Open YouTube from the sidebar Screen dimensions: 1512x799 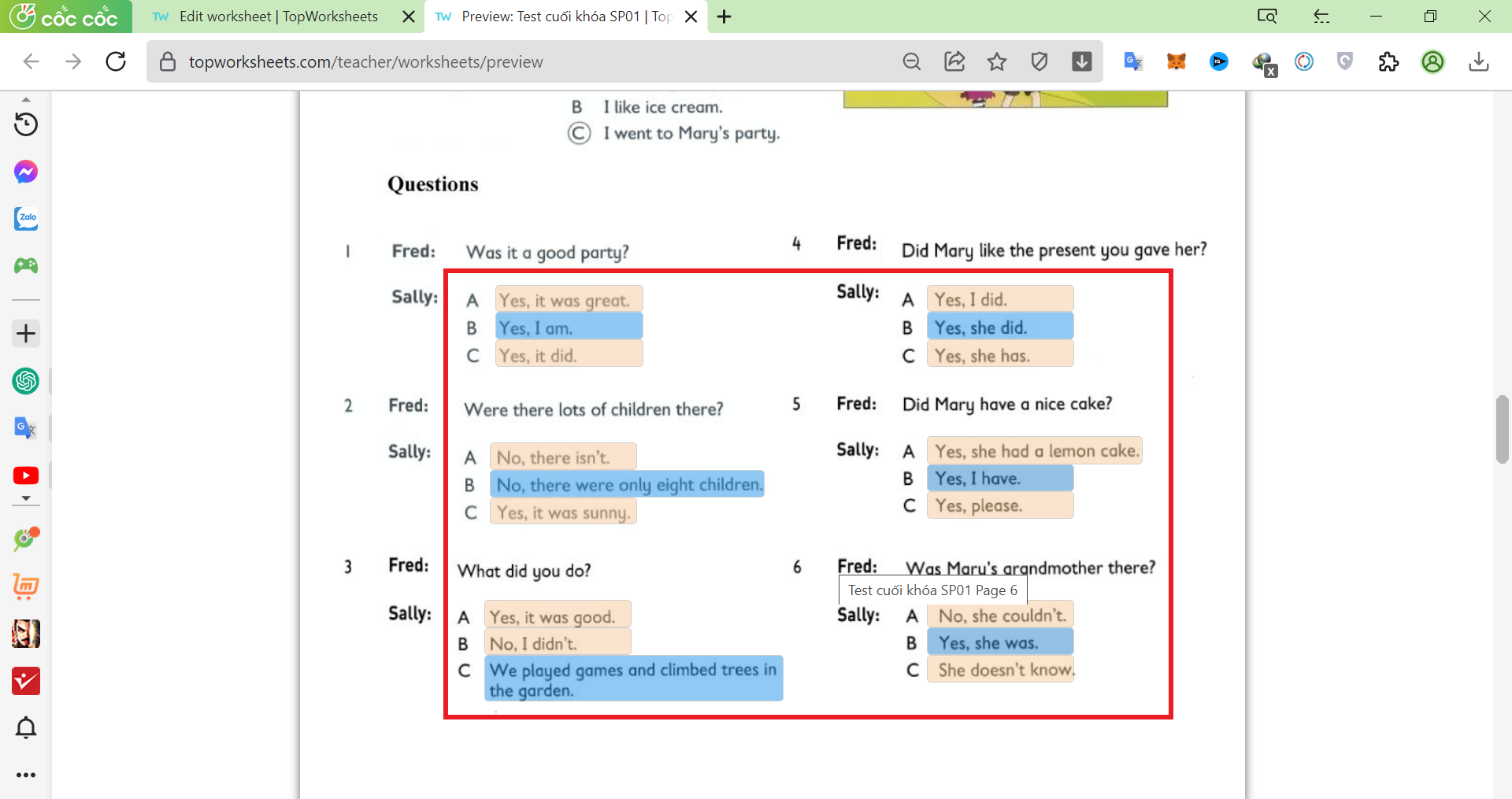tap(26, 475)
